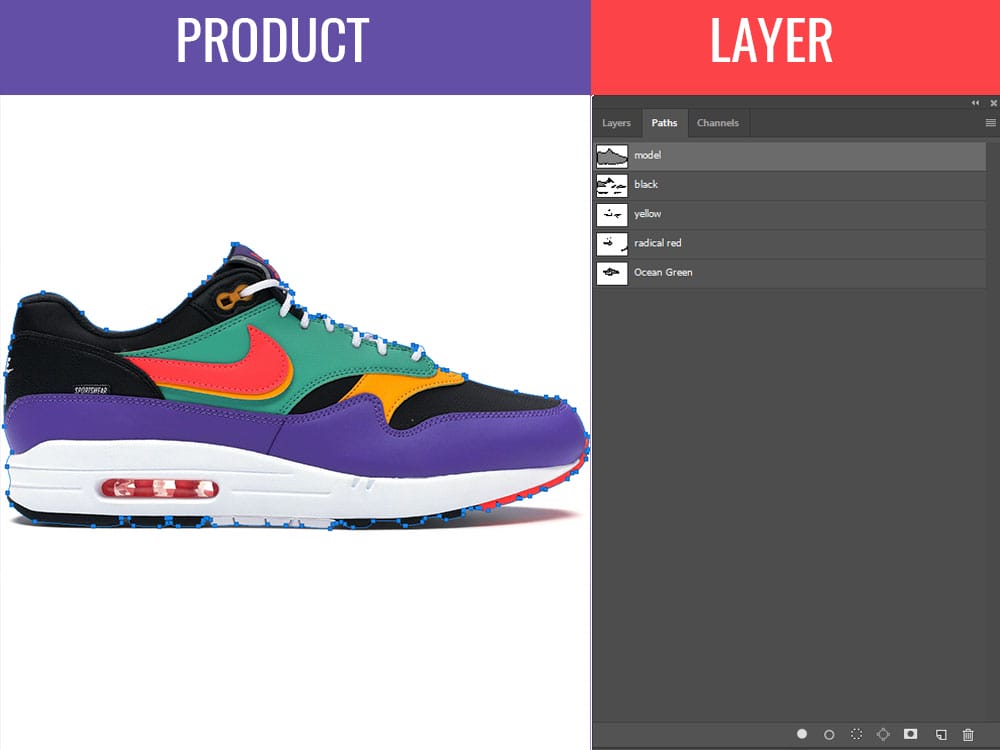Select the Paths tab
Viewport: 1000px width, 750px height.
point(664,123)
